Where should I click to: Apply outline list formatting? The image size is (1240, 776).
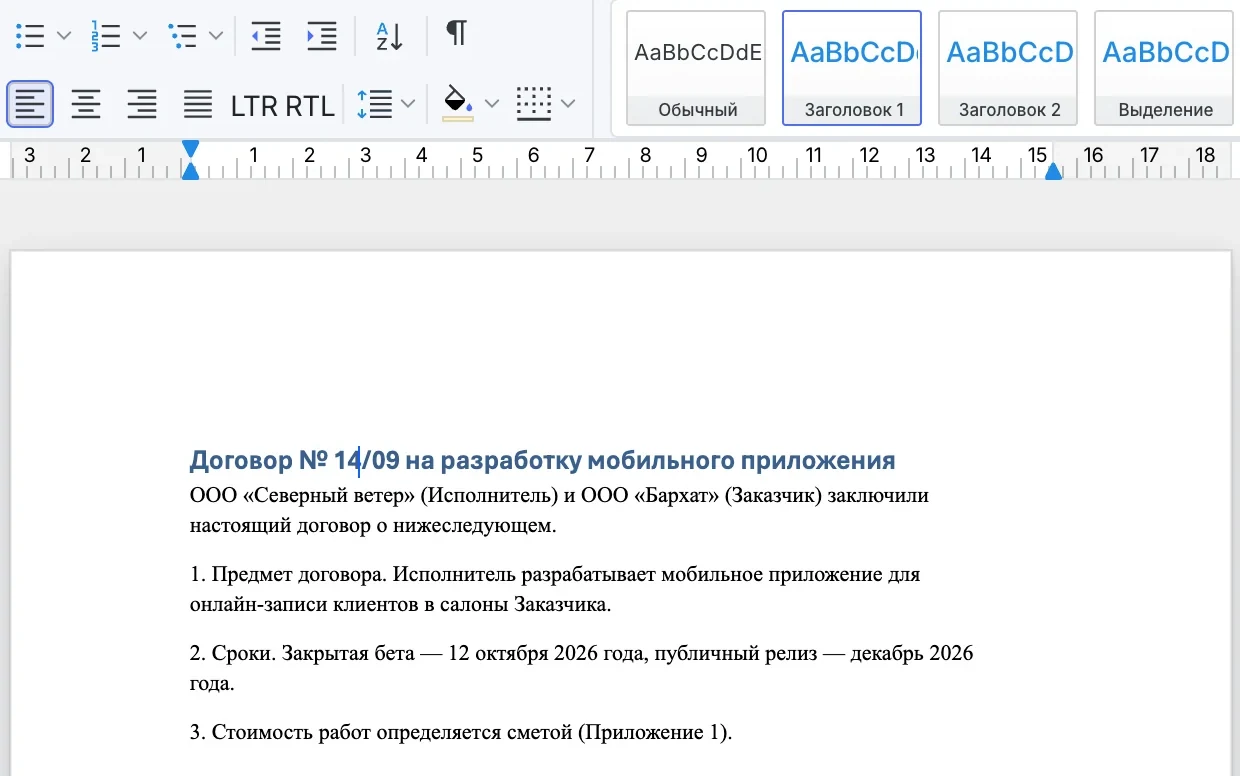[x=182, y=36]
